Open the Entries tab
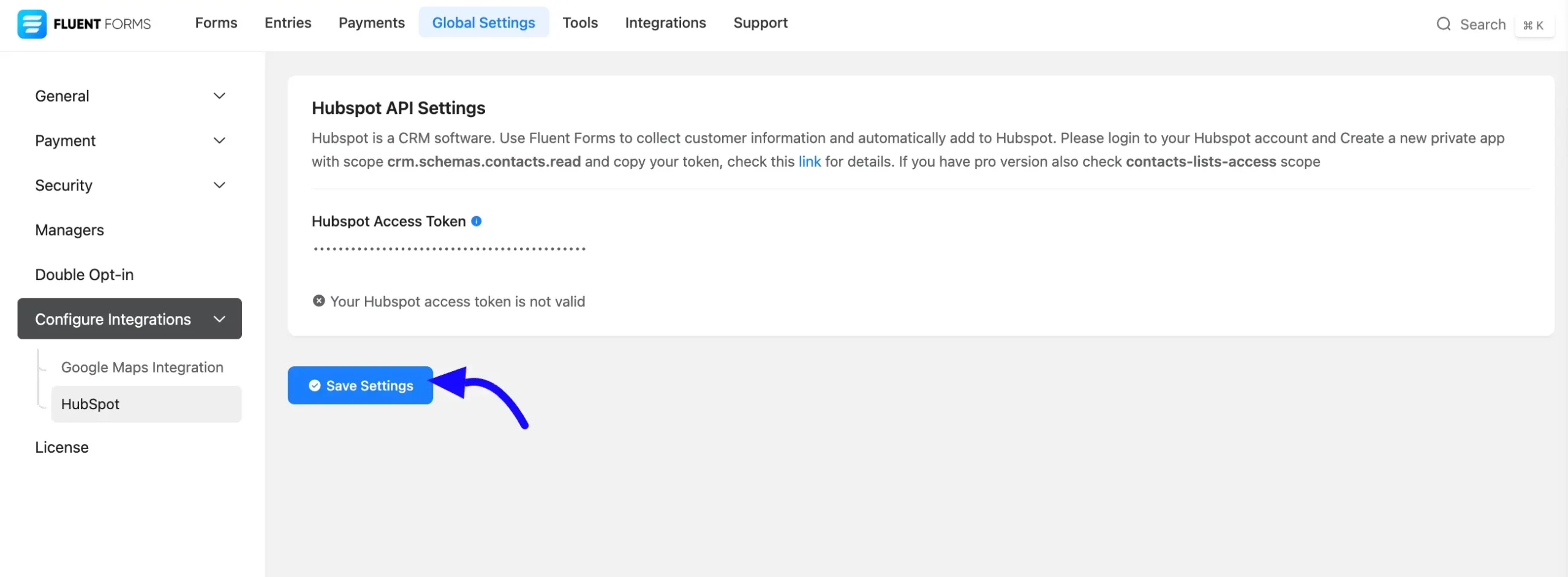Screen dimensions: 1568x577 pyautogui.click(x=287, y=23)
